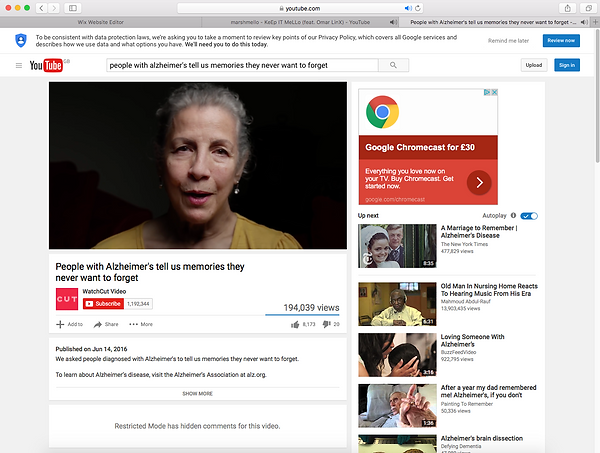Mute audio via address bar speaker icon
Screen dimensions: 600x453
408,8
